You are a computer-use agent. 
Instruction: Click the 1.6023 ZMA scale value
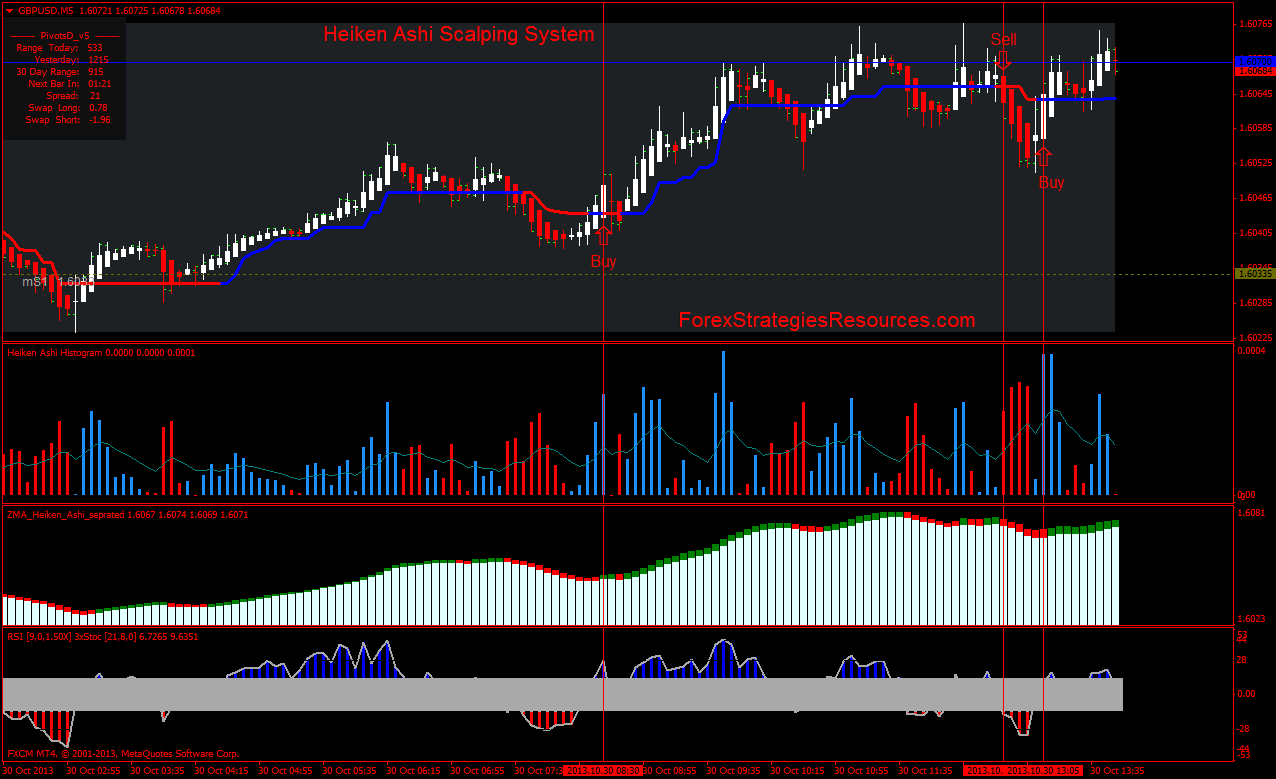click(1251, 619)
